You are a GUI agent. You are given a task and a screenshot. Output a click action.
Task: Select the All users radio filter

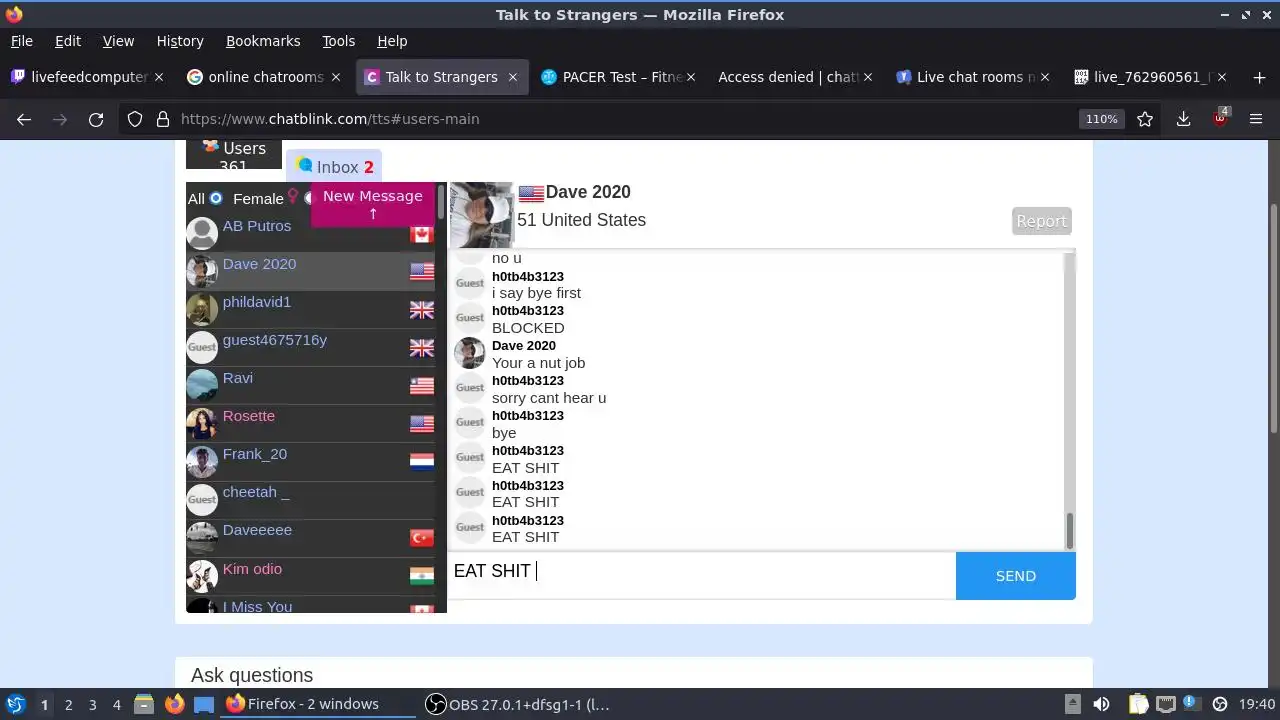click(x=215, y=198)
